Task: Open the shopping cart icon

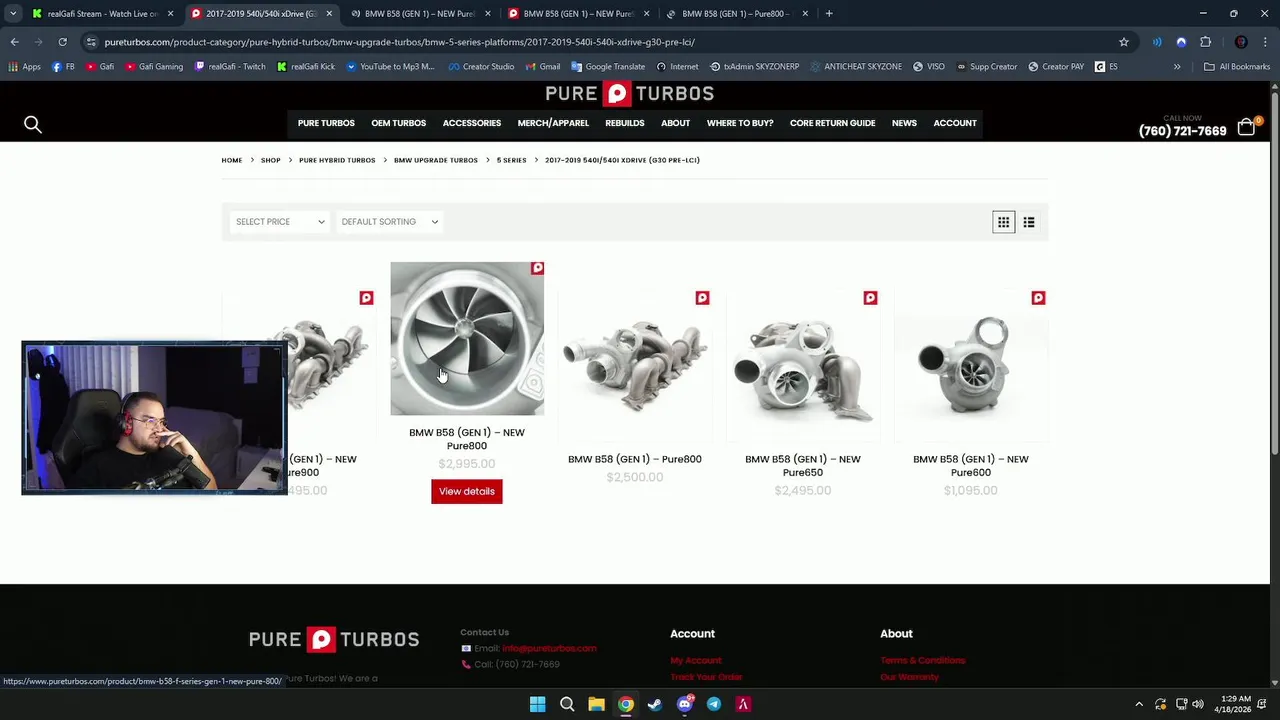Action: point(1246,127)
